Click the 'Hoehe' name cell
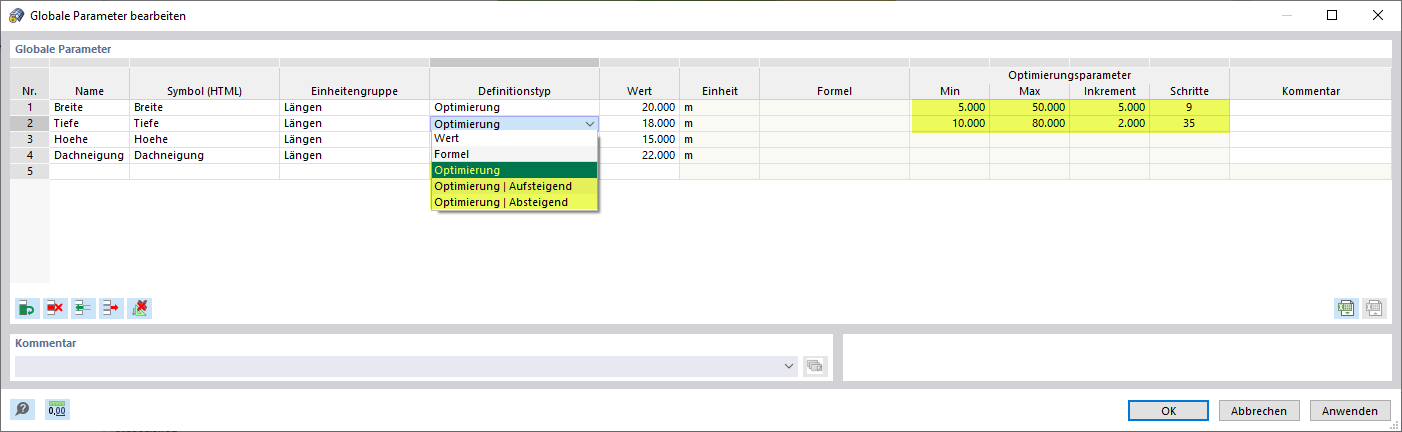The height and width of the screenshot is (432, 1402). (x=89, y=139)
